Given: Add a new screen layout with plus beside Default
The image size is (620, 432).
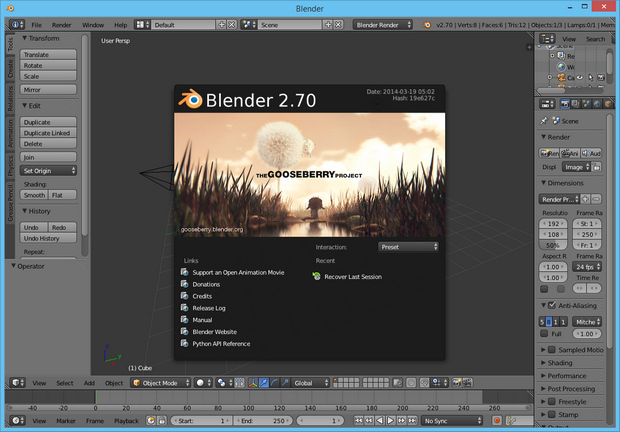Looking at the screenshot, I should click(x=221, y=25).
